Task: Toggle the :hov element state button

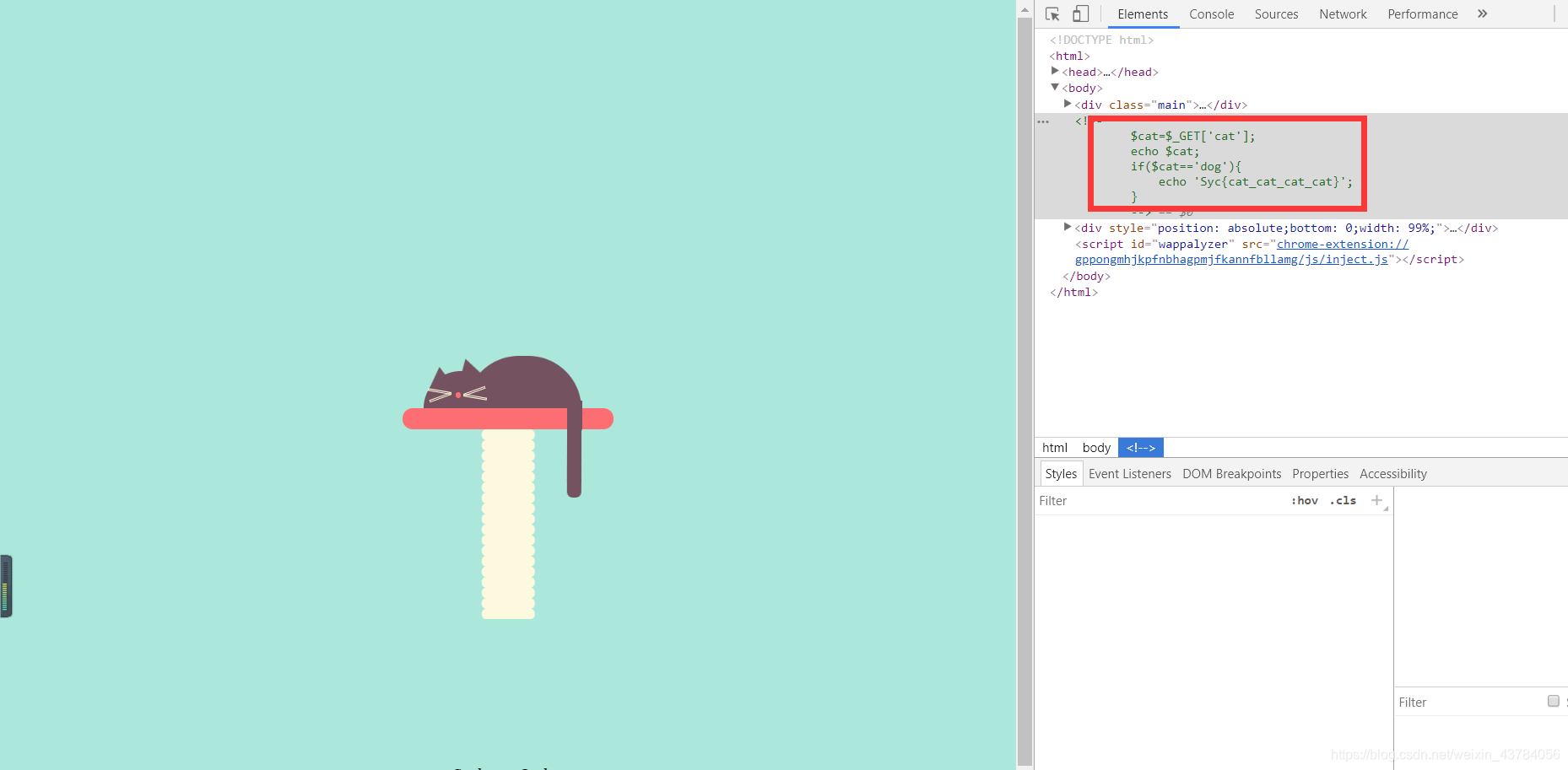Action: pos(1305,500)
